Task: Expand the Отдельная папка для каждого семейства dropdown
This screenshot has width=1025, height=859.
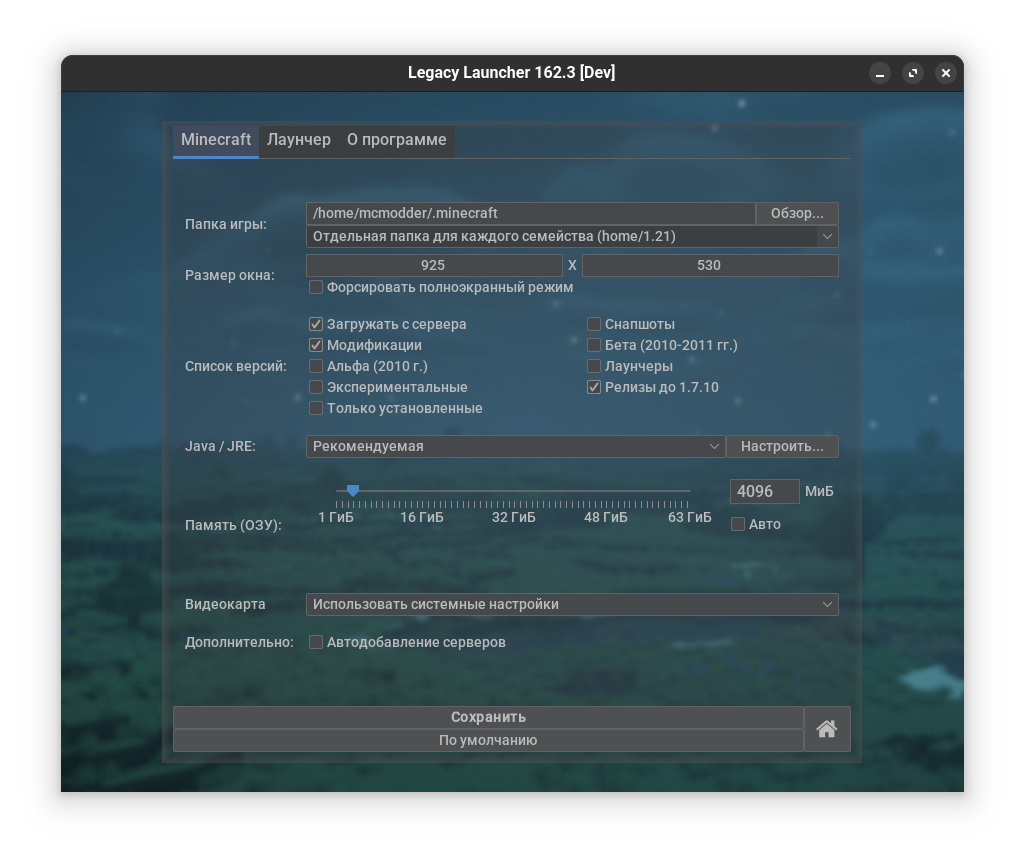Action: coord(572,237)
